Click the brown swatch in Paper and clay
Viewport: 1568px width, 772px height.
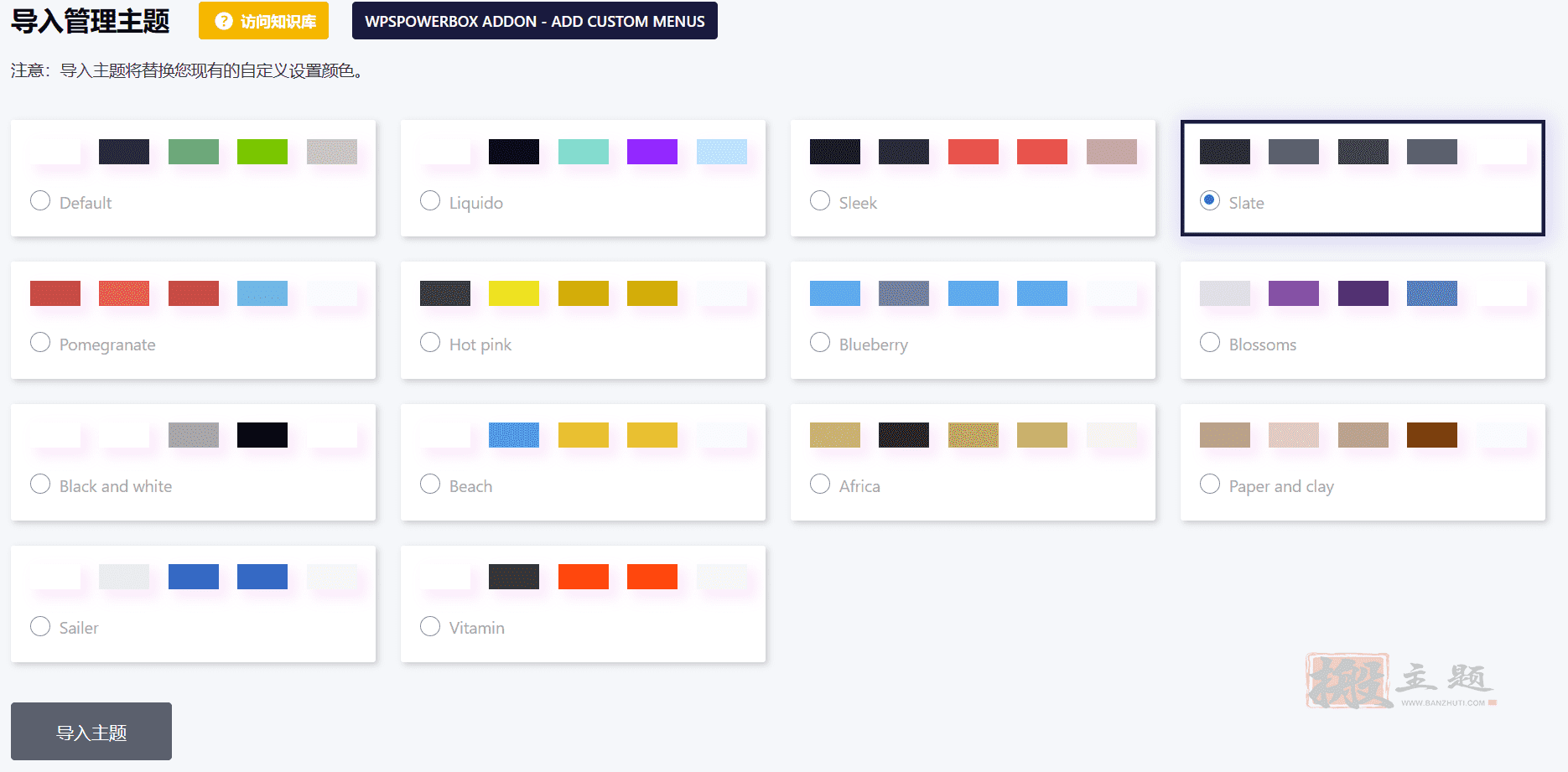click(x=1432, y=435)
